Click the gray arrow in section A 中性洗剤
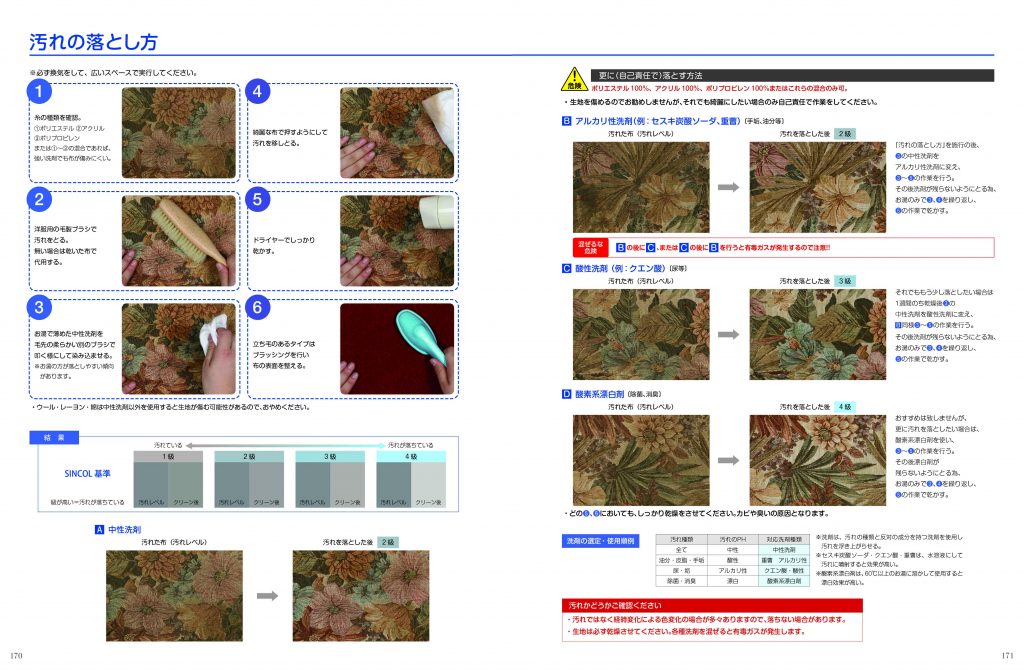The height and width of the screenshot is (671, 1024). point(267,596)
